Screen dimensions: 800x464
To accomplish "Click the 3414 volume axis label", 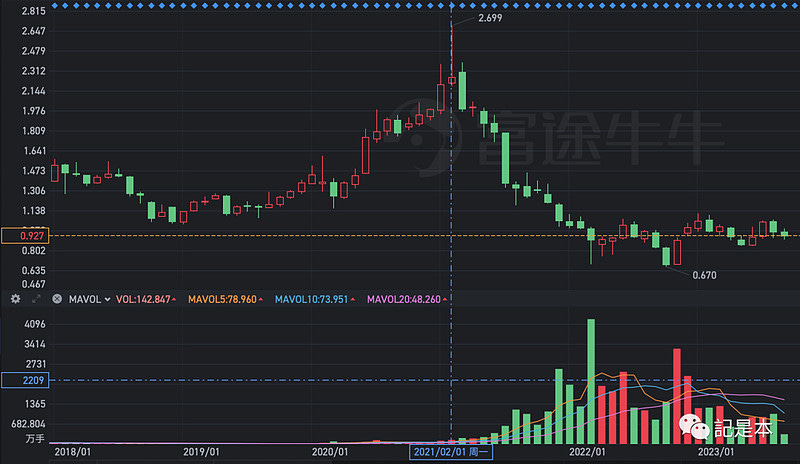I will click(x=35, y=344).
